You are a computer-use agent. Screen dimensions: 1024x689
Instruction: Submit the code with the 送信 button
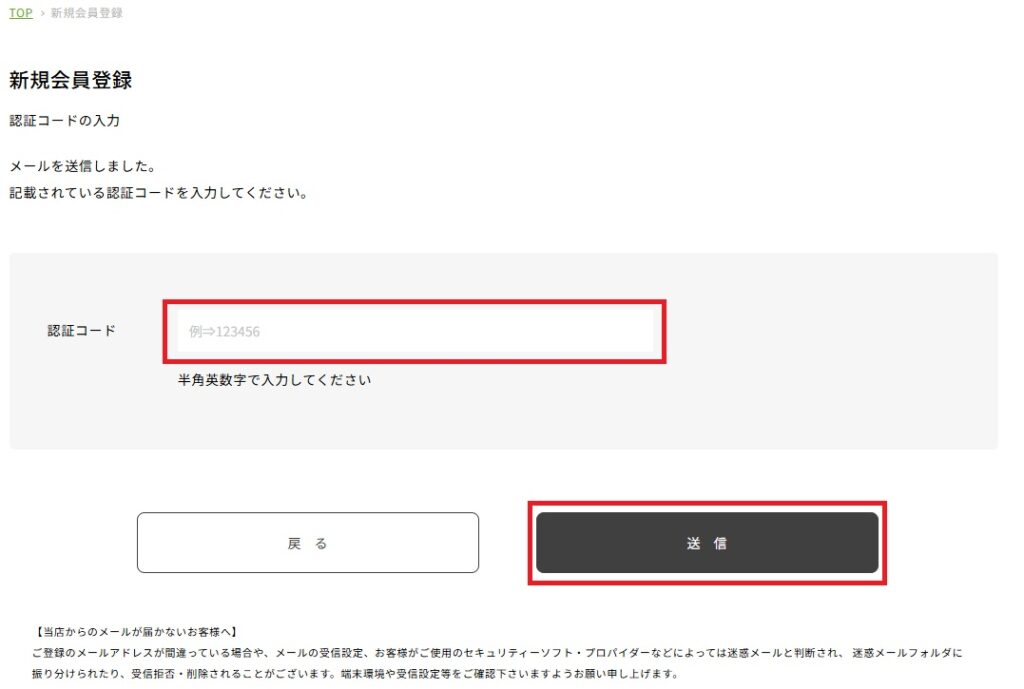coord(707,543)
